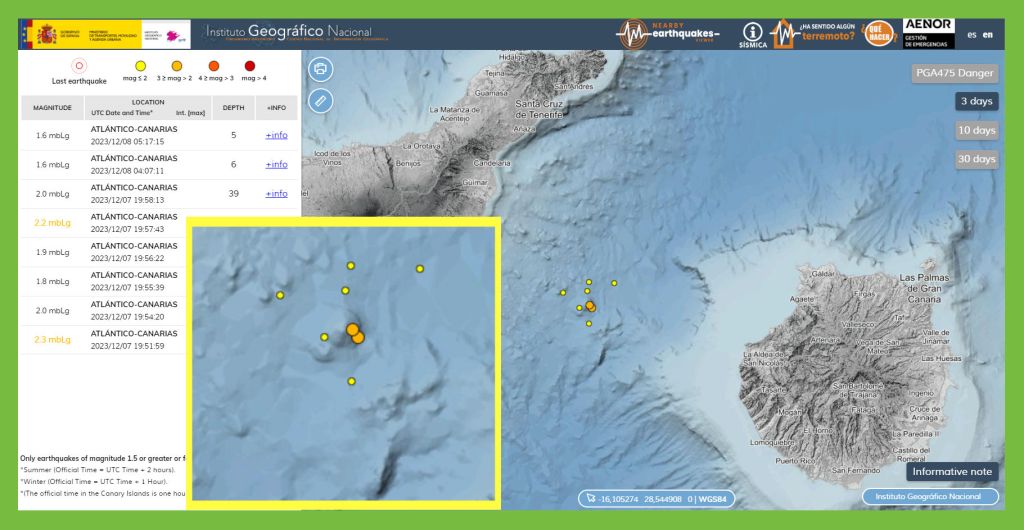Open the Informative note
This screenshot has height=530, width=1024.
(x=952, y=471)
